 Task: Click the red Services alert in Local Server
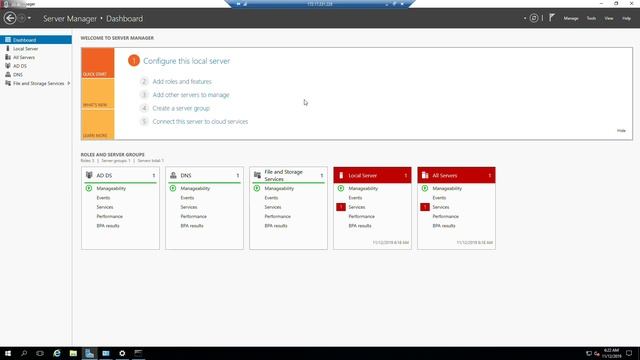(341, 207)
